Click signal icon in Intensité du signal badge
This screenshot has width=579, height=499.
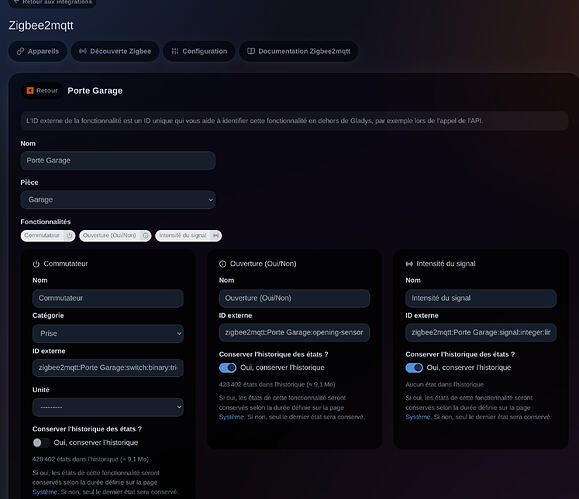tap(216, 236)
